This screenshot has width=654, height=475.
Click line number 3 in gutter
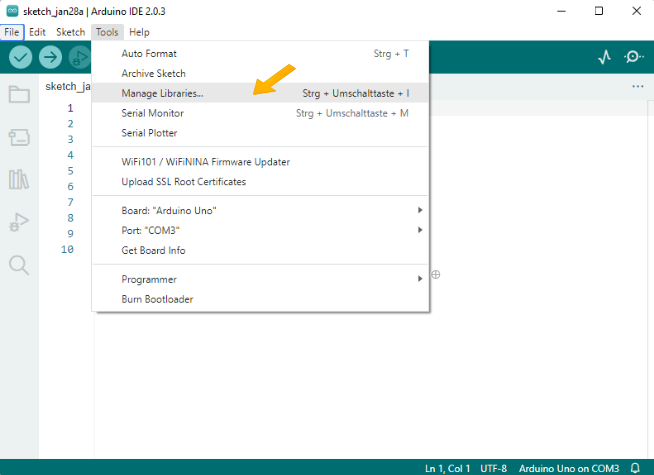pyautogui.click(x=70, y=139)
